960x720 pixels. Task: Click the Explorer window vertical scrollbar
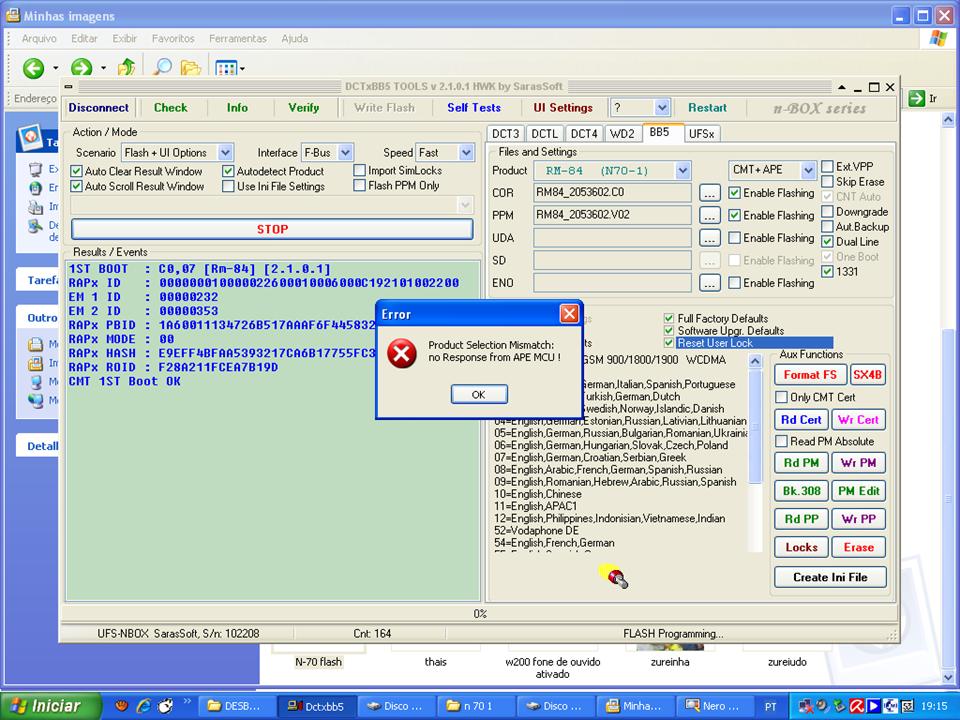tap(948, 398)
